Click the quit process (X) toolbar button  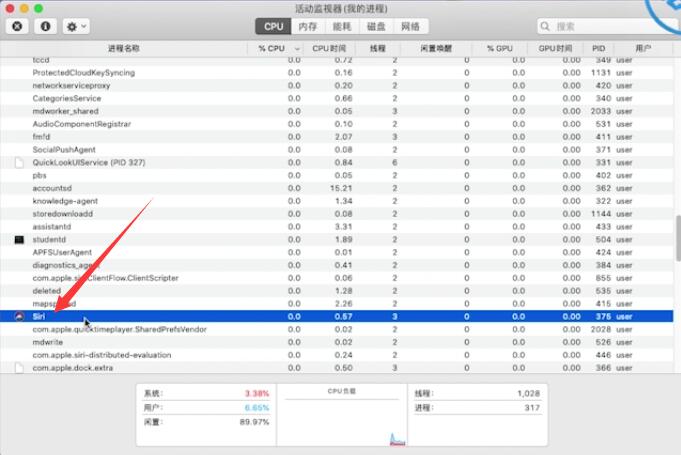coord(17,26)
